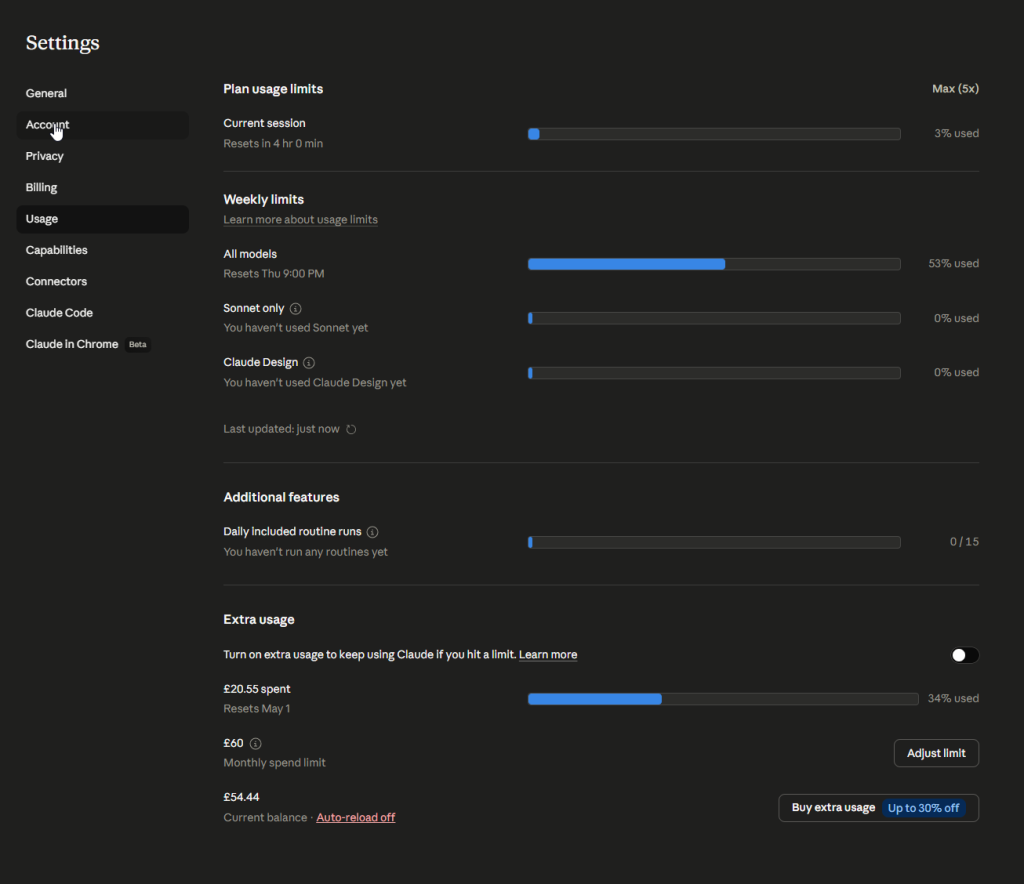This screenshot has width=1024, height=884.
Task: Click the 34% used value
Action: coord(953,698)
